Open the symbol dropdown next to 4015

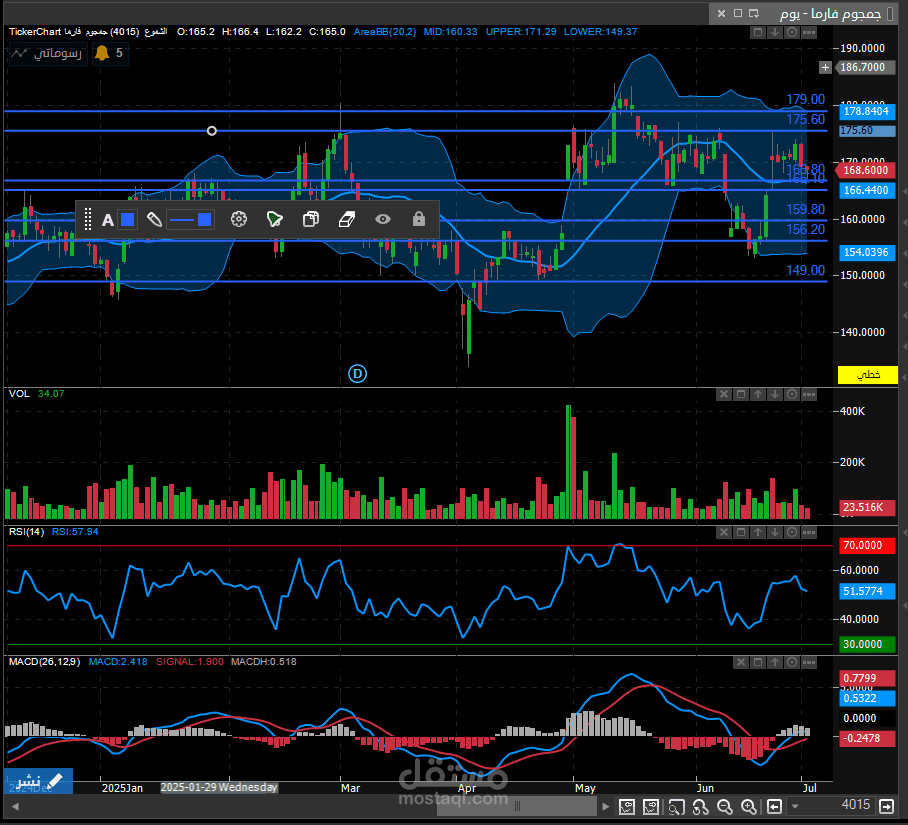click(x=795, y=806)
